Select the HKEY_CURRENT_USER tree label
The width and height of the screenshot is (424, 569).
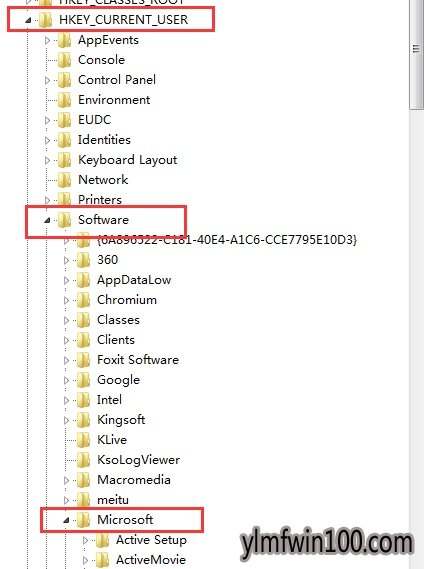click(x=123, y=20)
